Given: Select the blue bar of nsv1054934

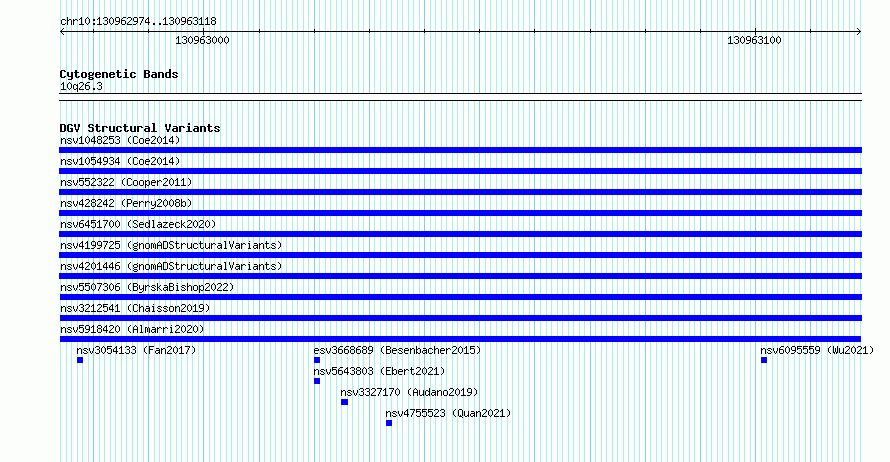Looking at the screenshot, I should click(x=460, y=171).
